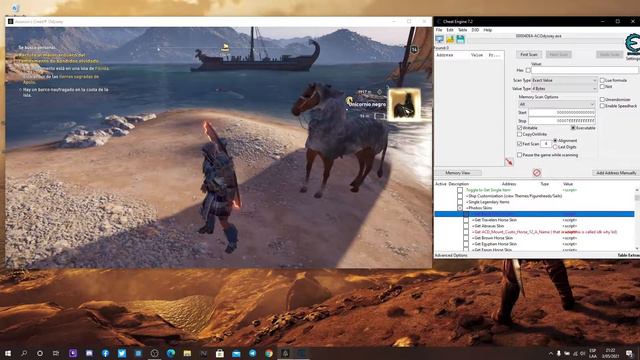Open Microsoft Store on taskbar
Image resolution: width=640 pixels, height=360 pixels.
(x=220, y=353)
